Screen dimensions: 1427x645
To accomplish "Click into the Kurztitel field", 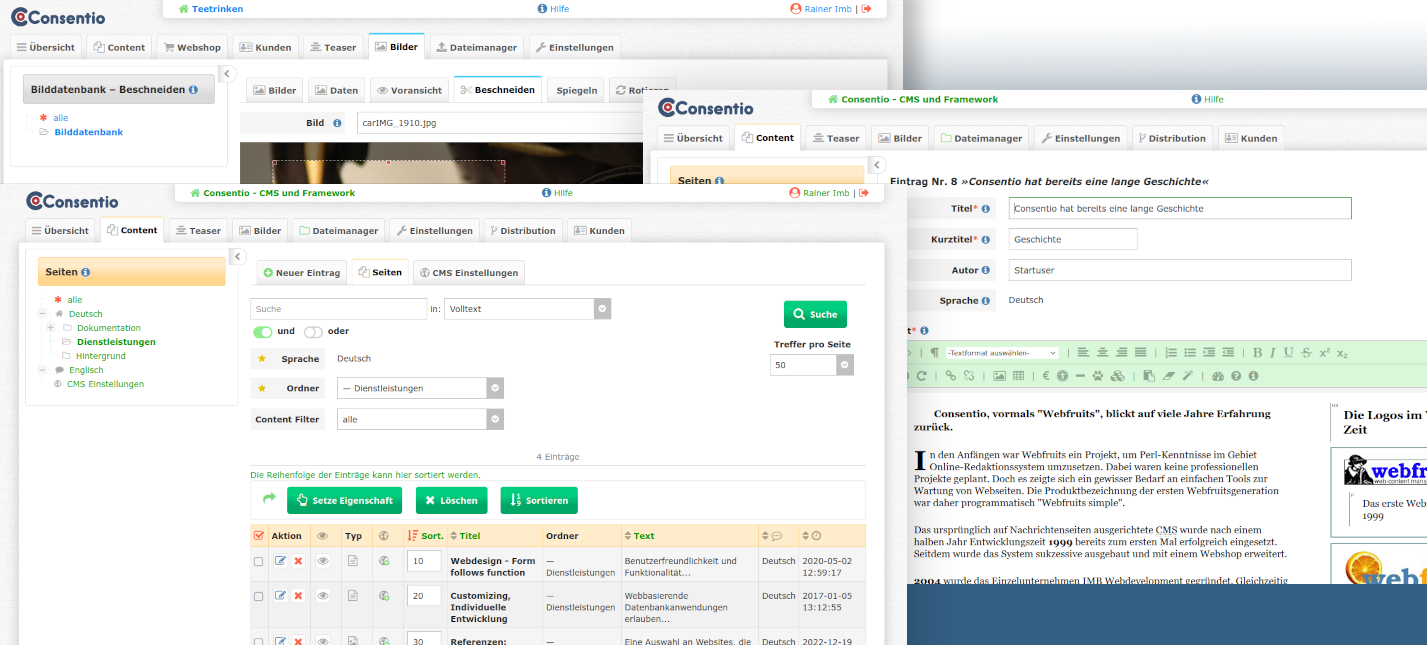I will tap(1073, 240).
